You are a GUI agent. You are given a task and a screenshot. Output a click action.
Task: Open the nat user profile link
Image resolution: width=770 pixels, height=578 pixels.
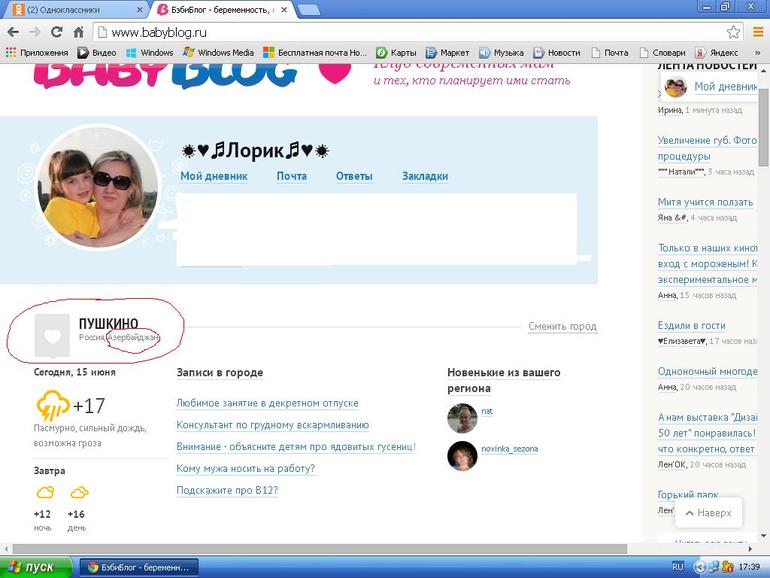click(487, 412)
